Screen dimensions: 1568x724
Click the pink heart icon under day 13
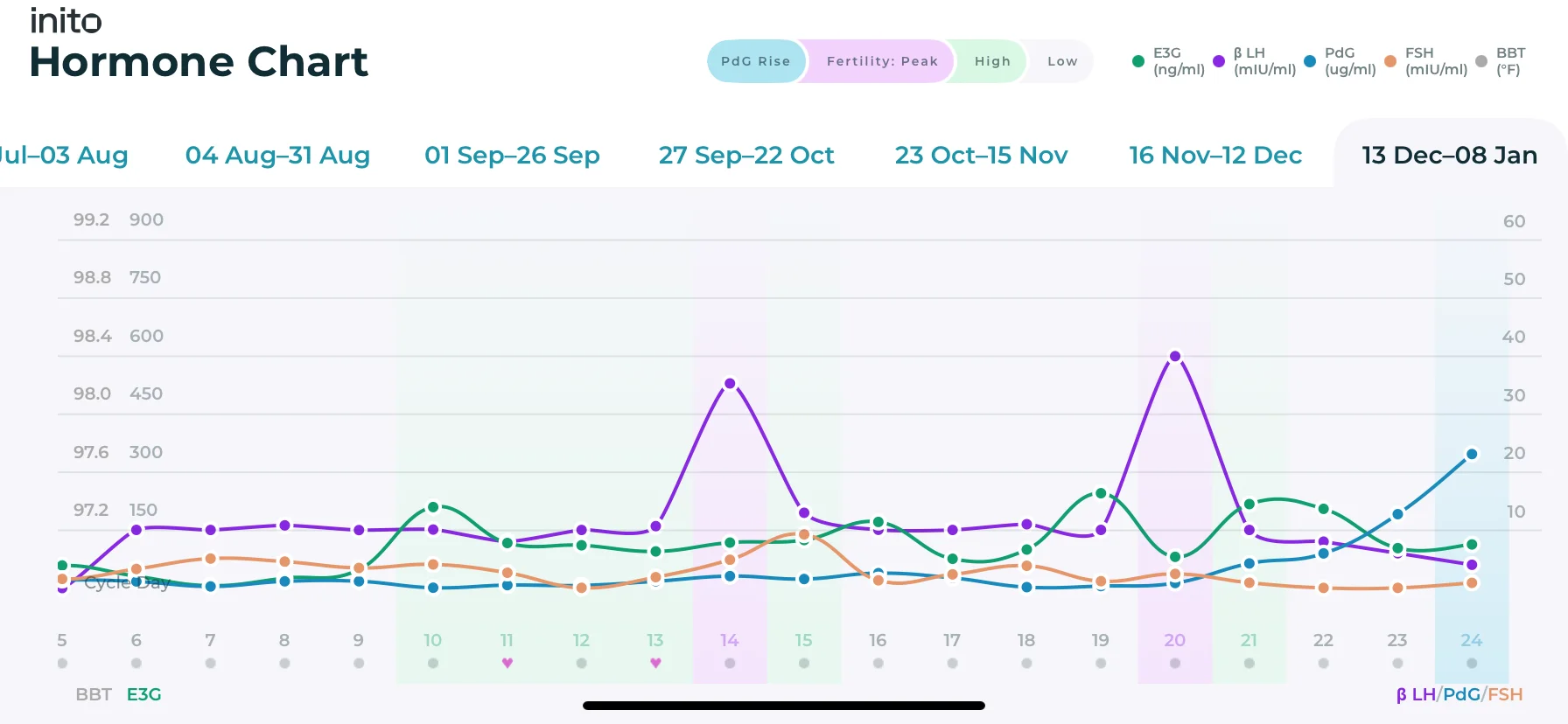(655, 663)
